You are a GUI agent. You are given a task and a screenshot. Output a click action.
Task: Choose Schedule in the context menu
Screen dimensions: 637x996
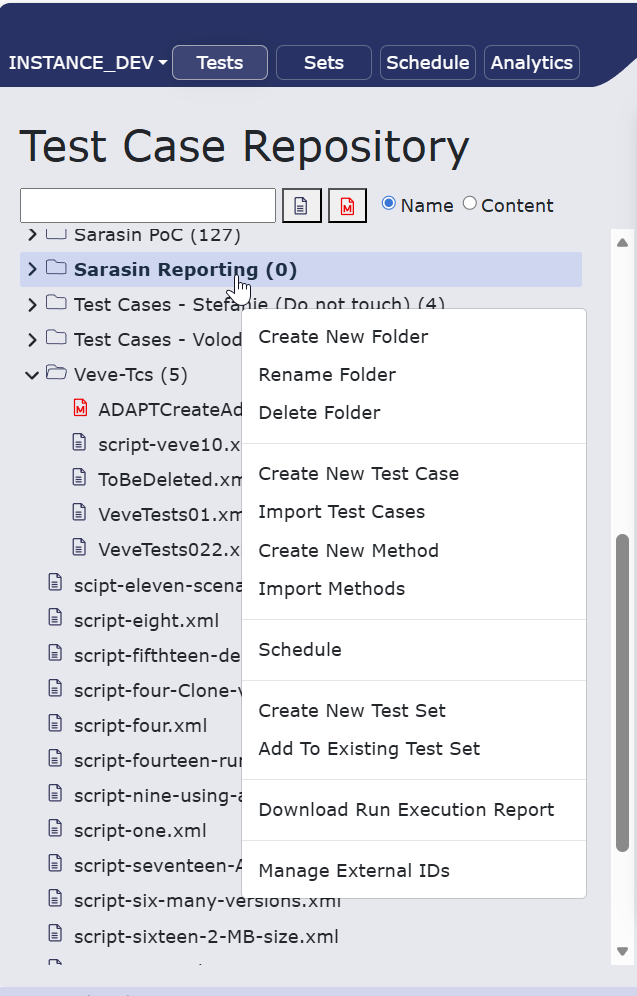(413, 650)
